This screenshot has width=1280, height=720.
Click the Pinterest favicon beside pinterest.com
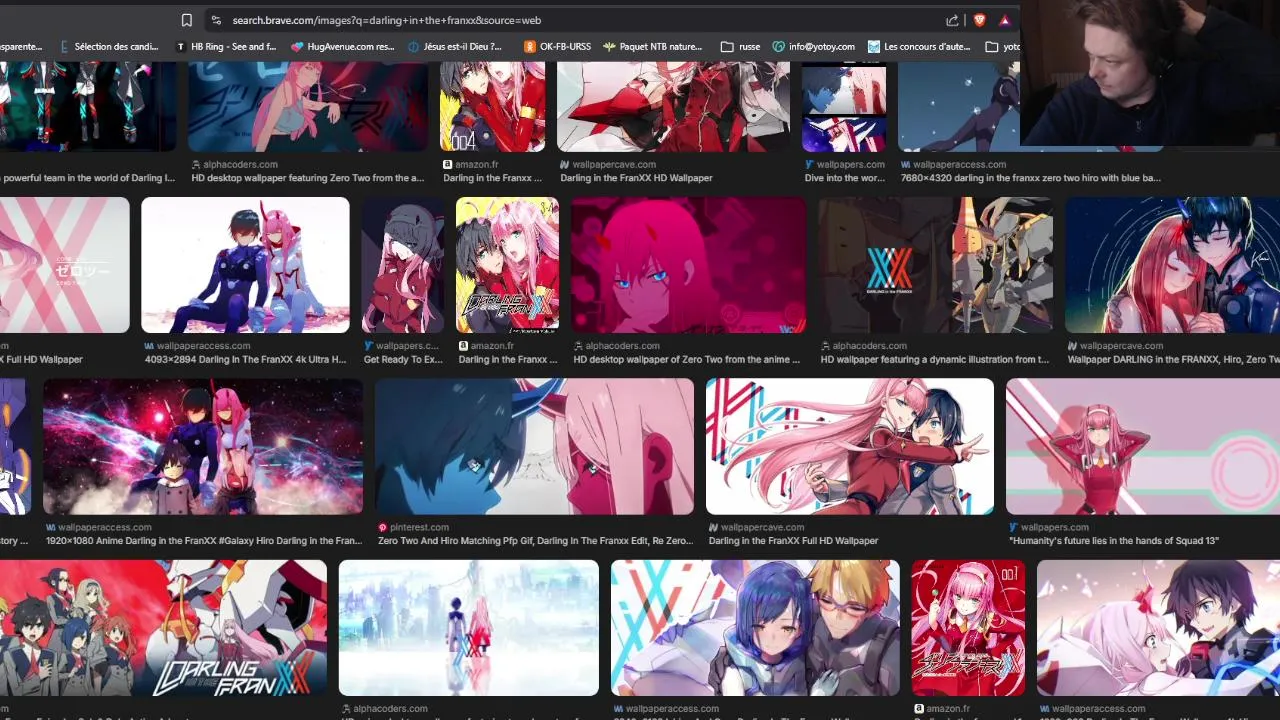coord(382,527)
